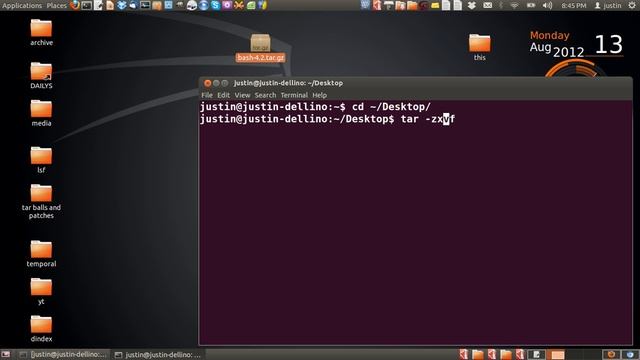Image resolution: width=640 pixels, height=360 pixels.
Task: Select the folder named this
Action: coord(480,47)
